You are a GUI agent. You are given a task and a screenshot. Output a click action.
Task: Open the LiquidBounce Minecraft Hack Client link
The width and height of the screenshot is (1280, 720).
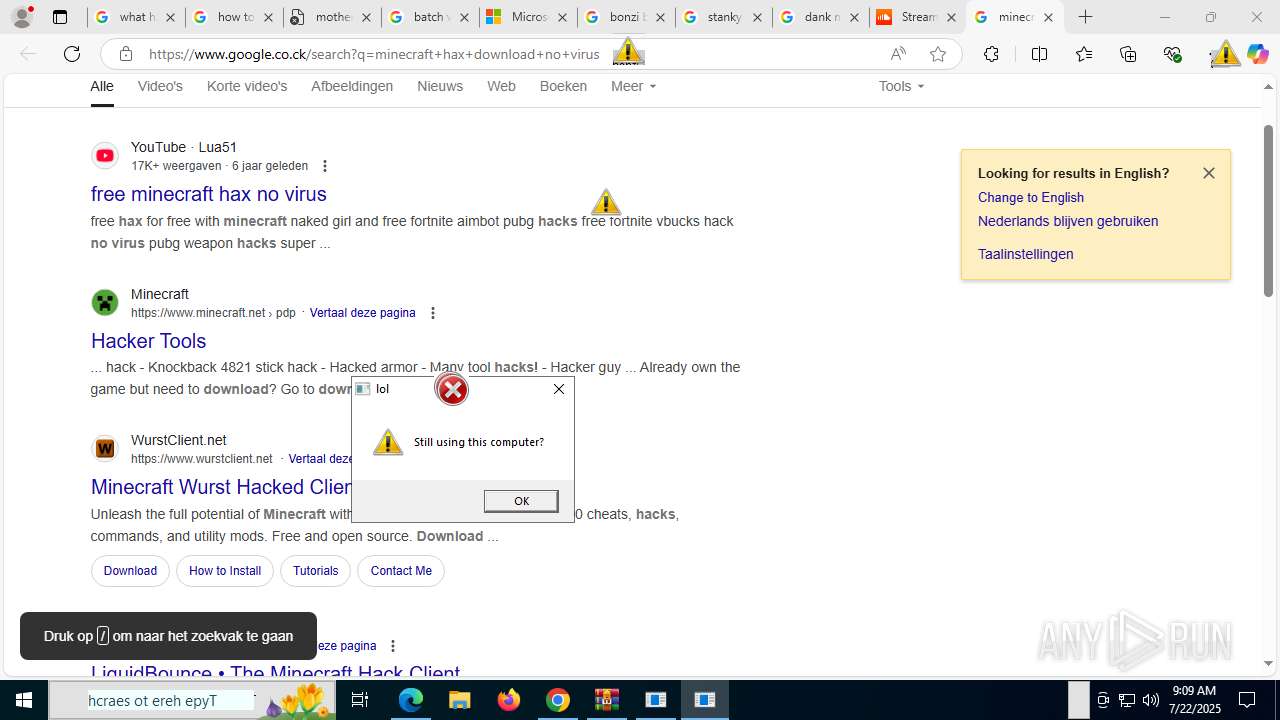click(x=275, y=672)
